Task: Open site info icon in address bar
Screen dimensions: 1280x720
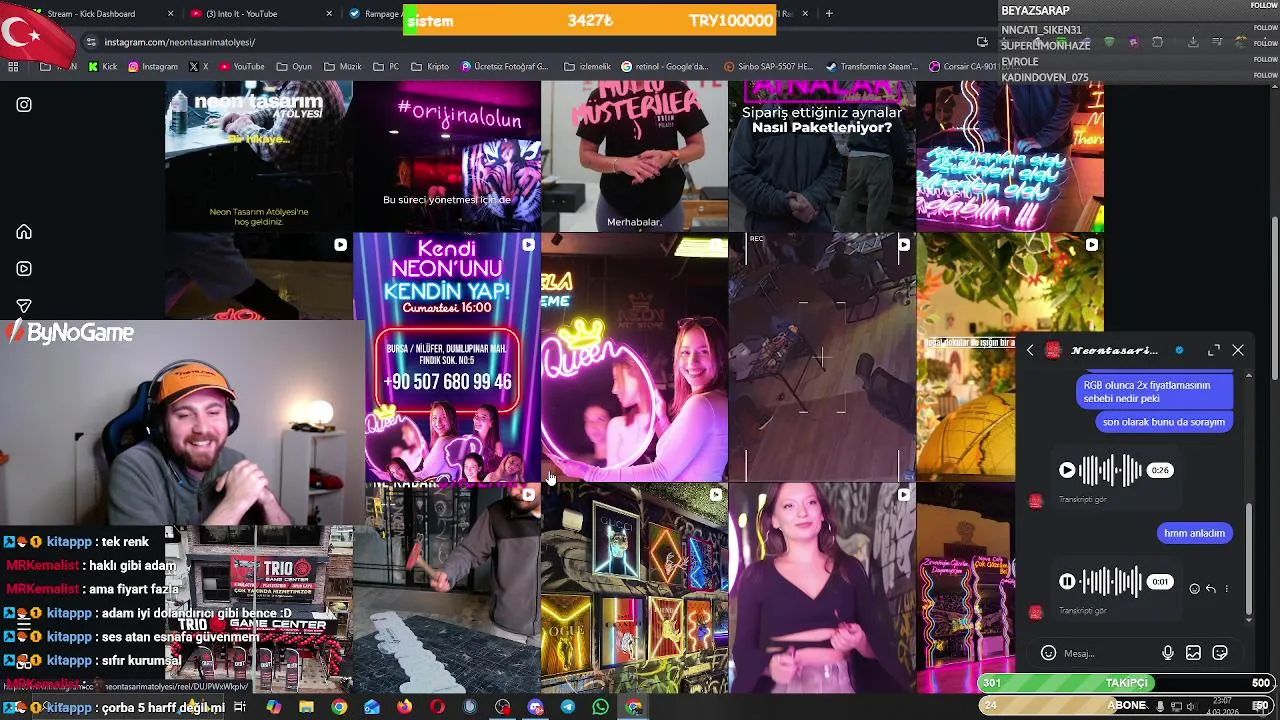Action: click(91, 42)
